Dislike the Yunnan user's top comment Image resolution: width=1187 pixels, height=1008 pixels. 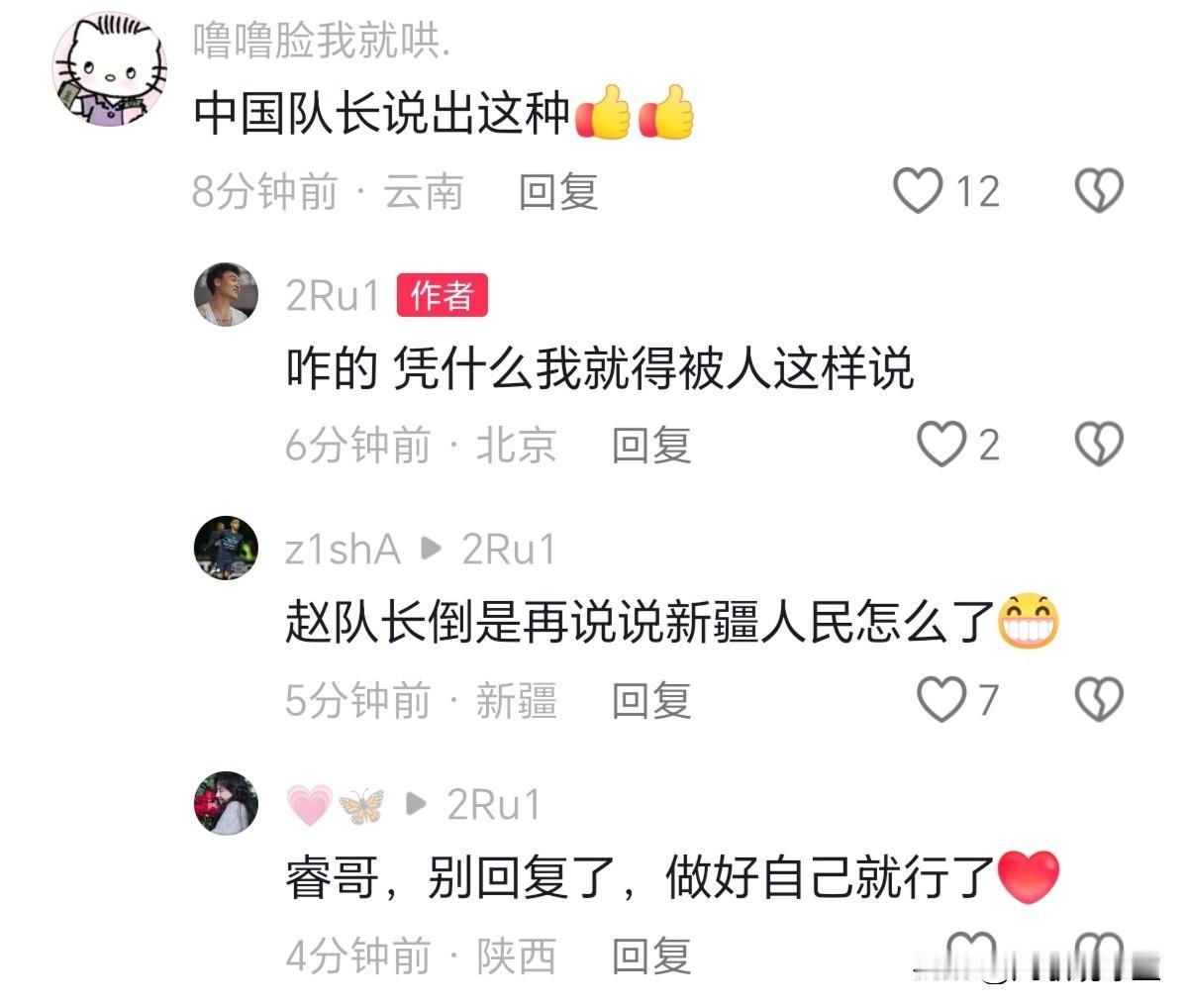[x=1099, y=190]
